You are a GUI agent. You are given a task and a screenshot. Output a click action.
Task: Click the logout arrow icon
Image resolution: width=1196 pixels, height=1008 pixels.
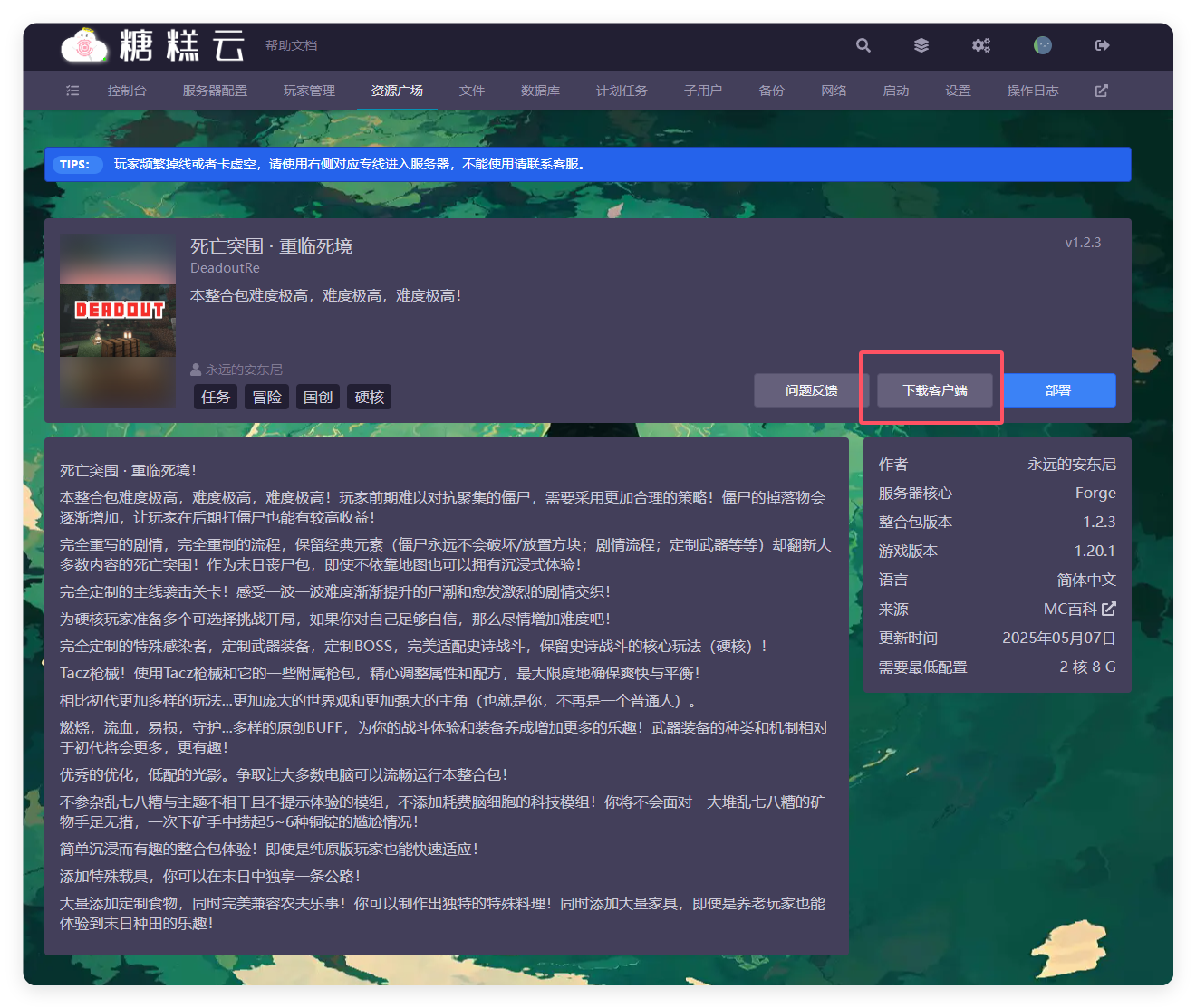(1103, 45)
